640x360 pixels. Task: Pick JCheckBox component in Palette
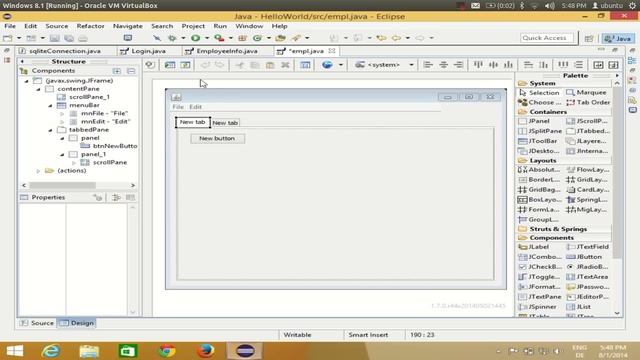[x=540, y=267]
